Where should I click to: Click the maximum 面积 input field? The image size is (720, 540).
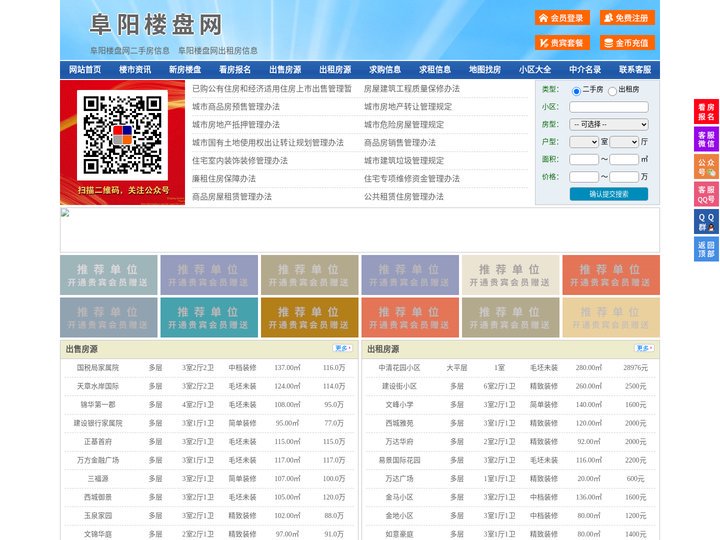624,159
